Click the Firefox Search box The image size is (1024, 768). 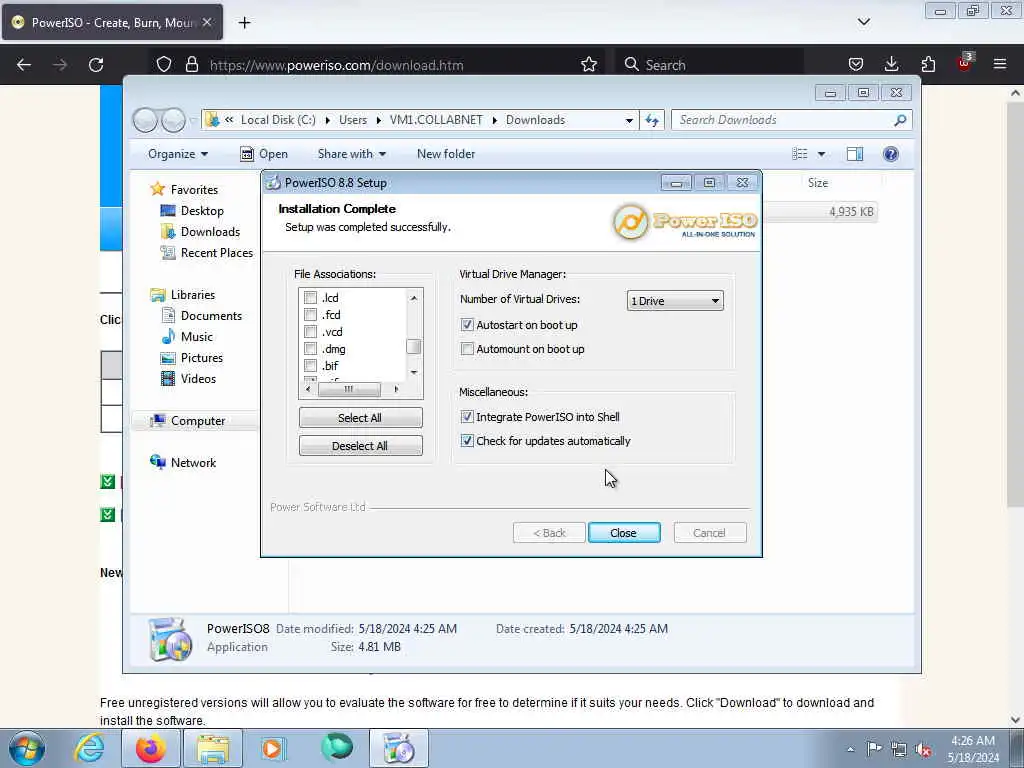(709, 65)
